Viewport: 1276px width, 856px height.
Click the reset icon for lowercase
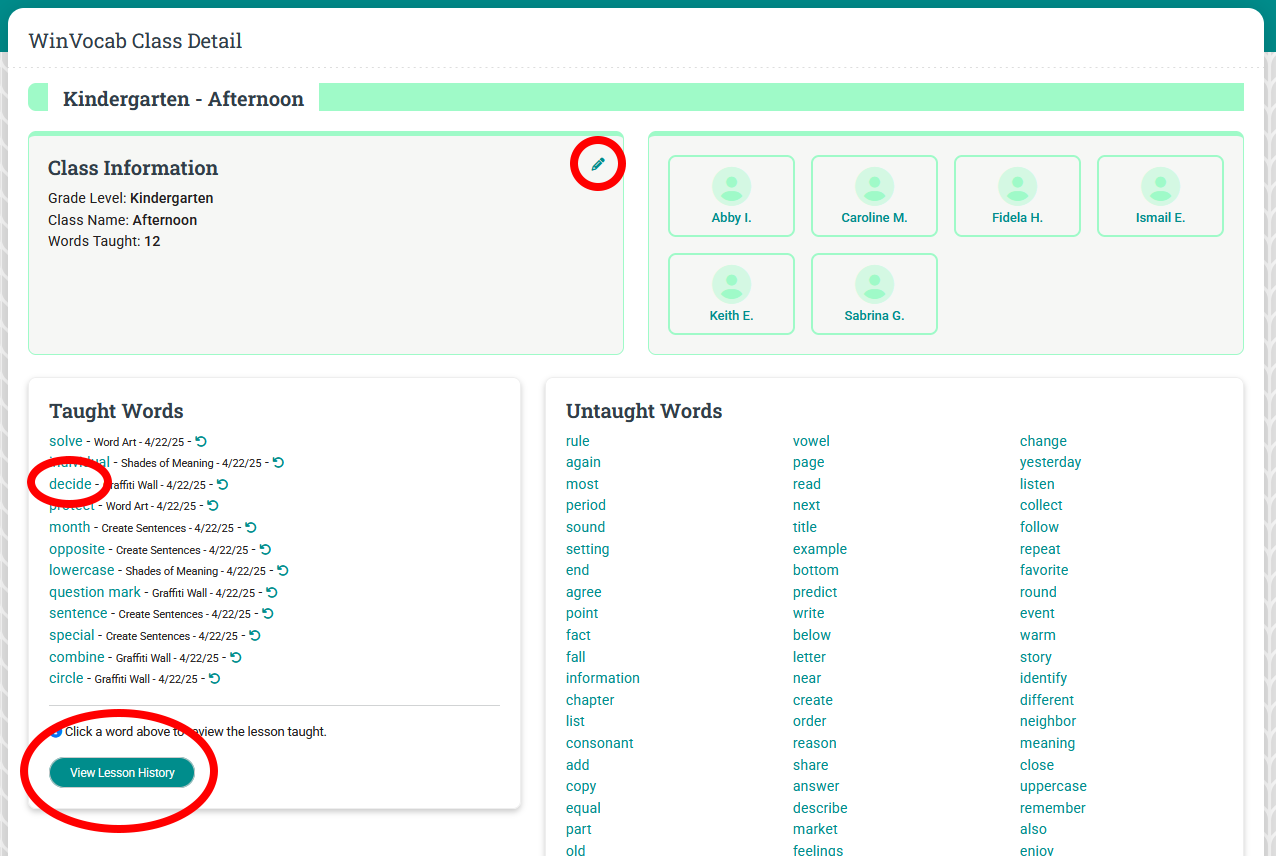pos(283,570)
